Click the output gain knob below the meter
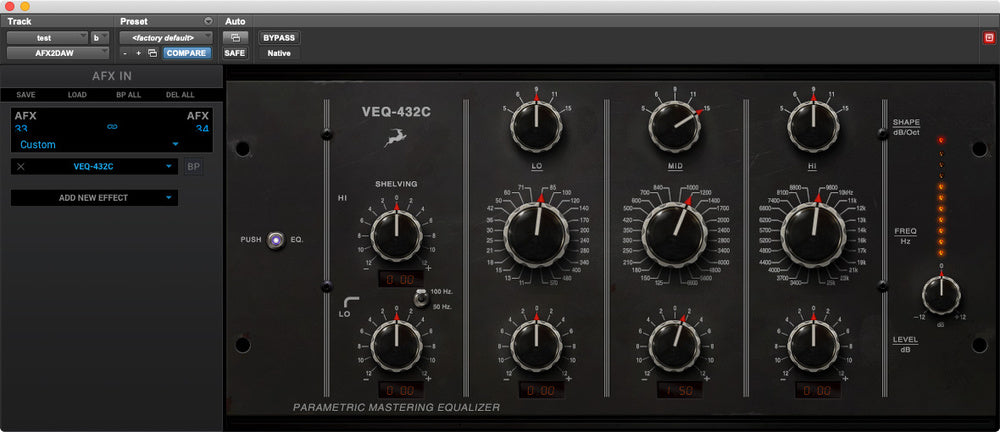The image size is (1000, 432). pyautogui.click(x=941, y=295)
